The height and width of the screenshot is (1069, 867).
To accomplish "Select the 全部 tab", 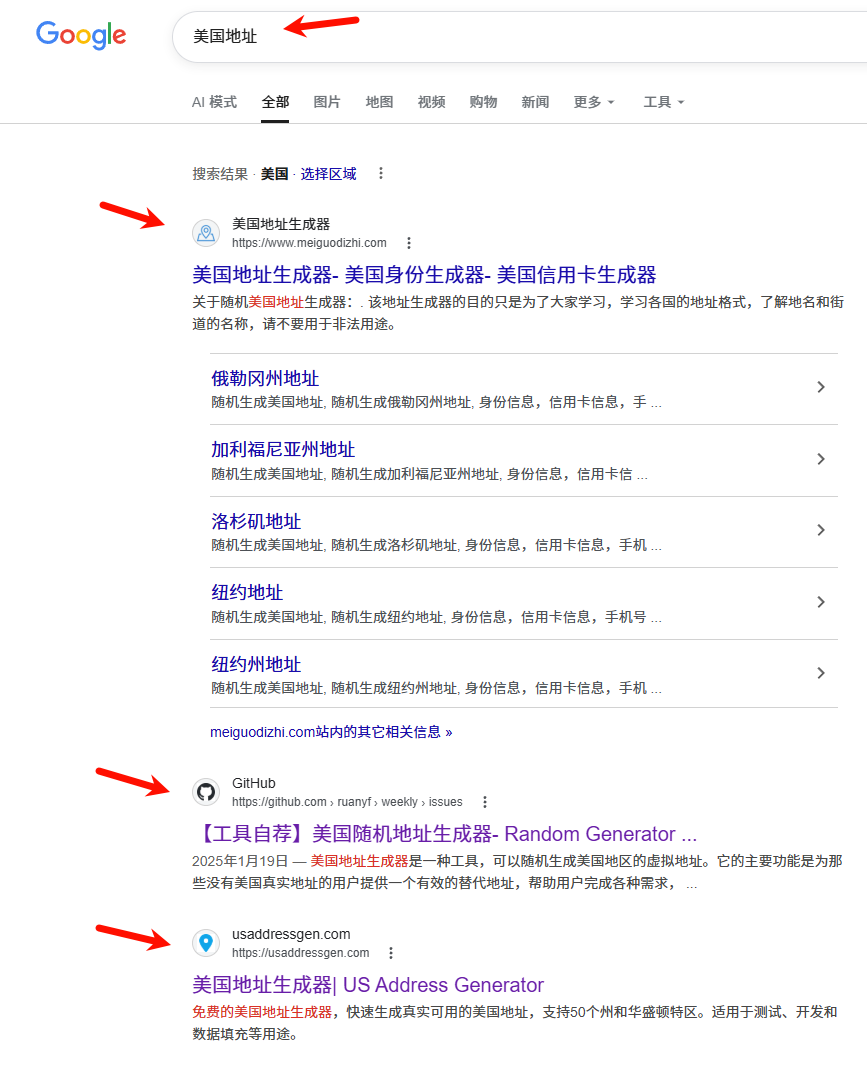I will tap(275, 102).
